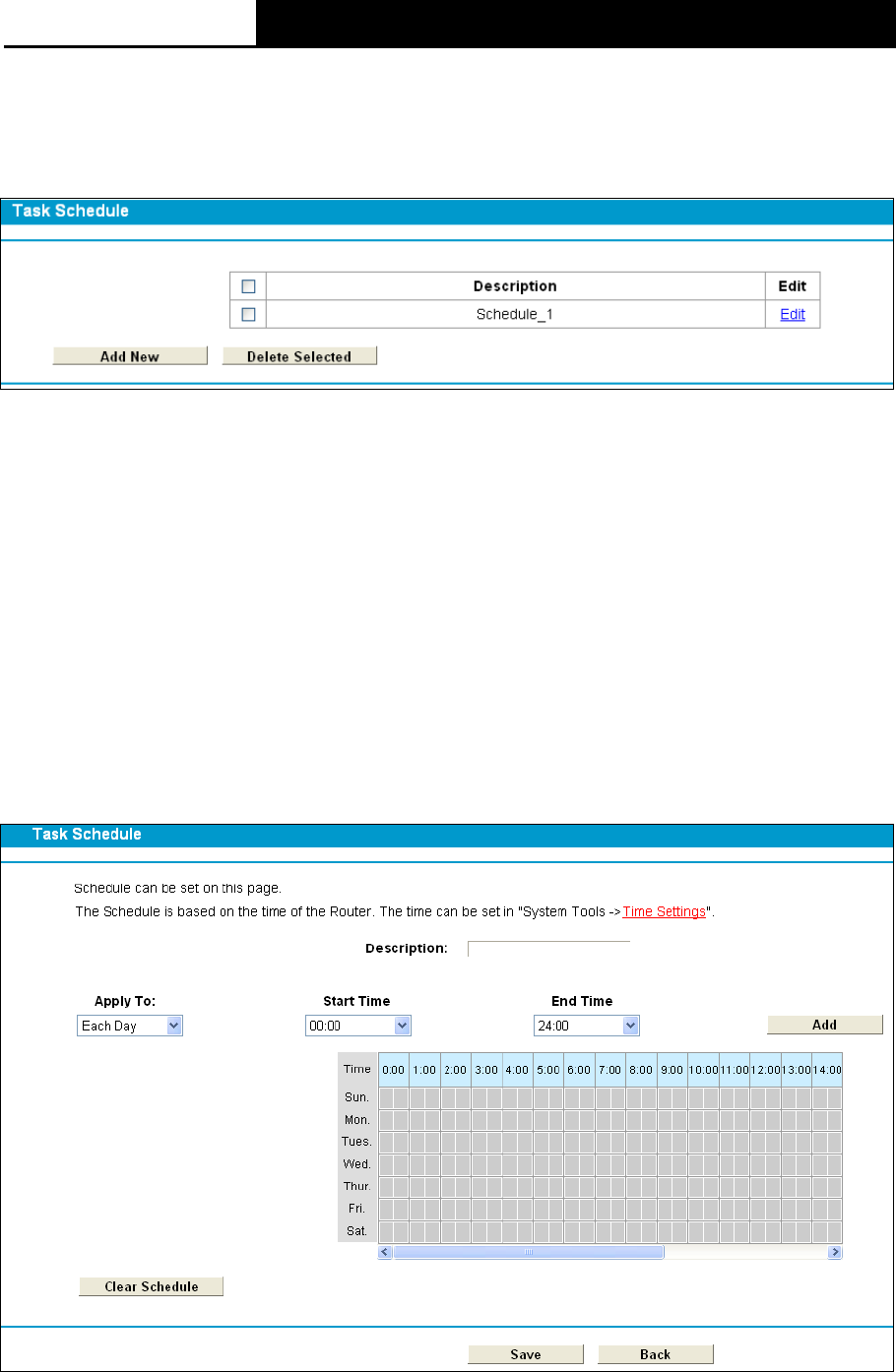
Task: Click the 4:00 time column header
Action: click(x=518, y=1070)
